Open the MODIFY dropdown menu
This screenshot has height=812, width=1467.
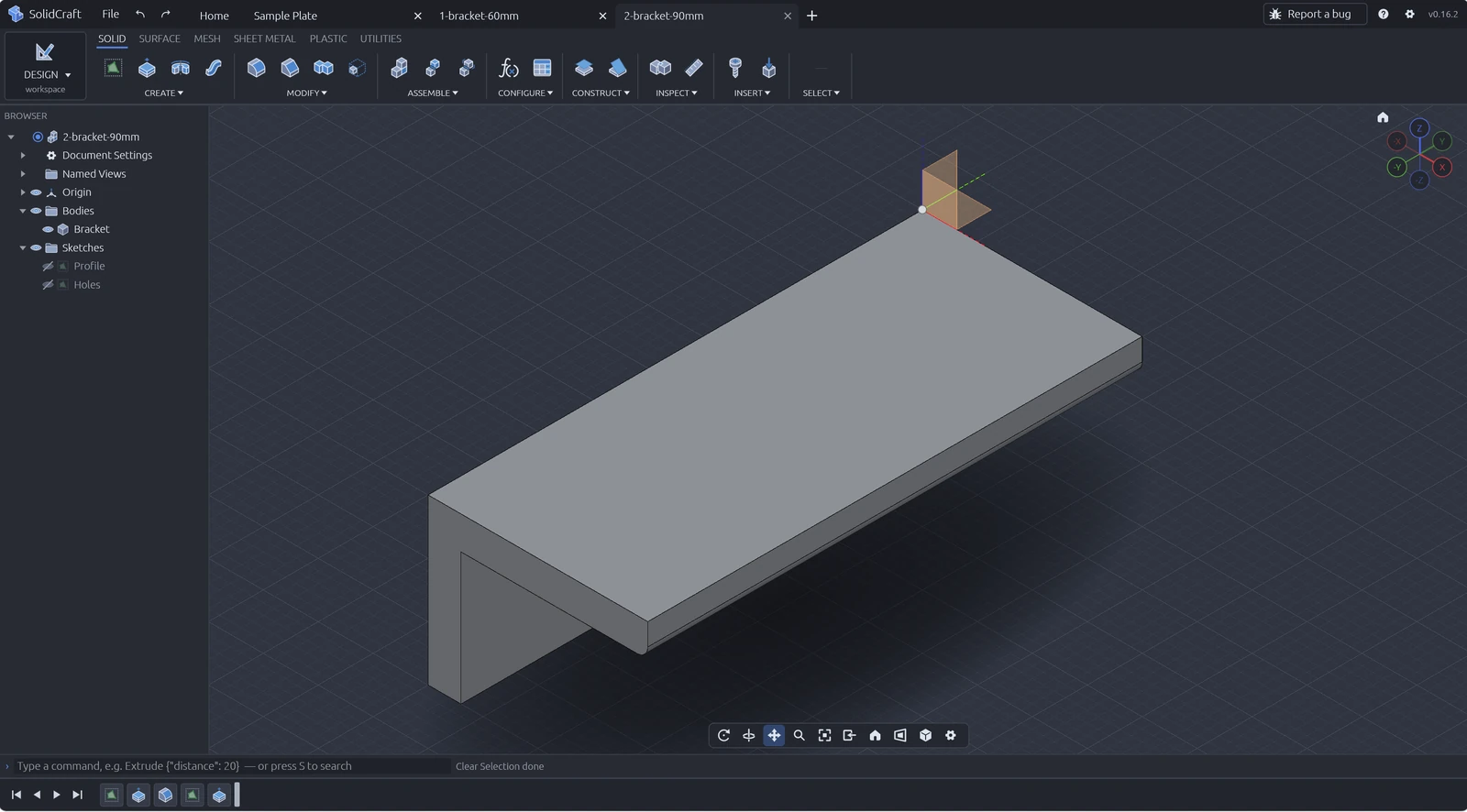306,93
